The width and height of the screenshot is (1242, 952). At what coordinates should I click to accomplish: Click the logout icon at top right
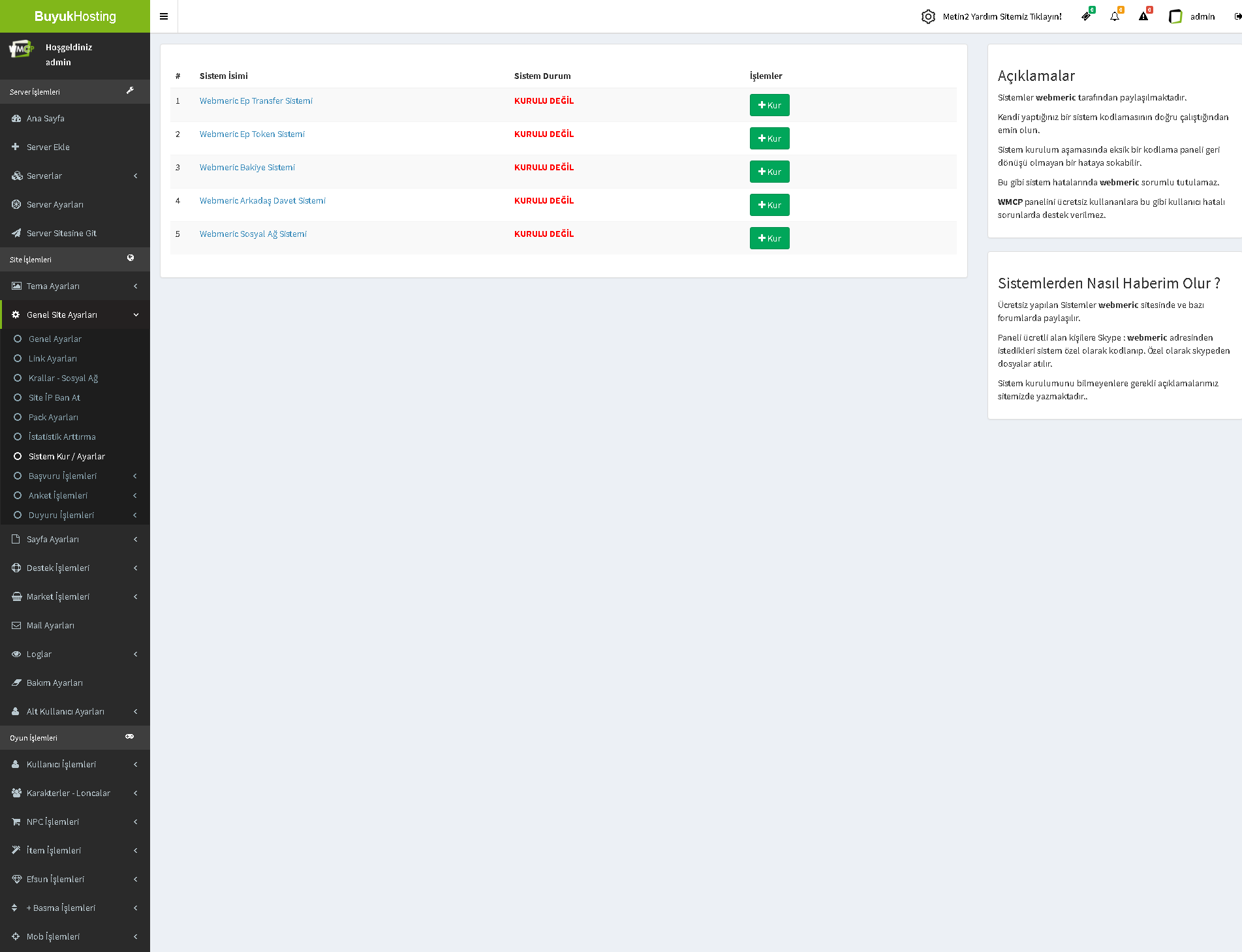coord(1237,16)
